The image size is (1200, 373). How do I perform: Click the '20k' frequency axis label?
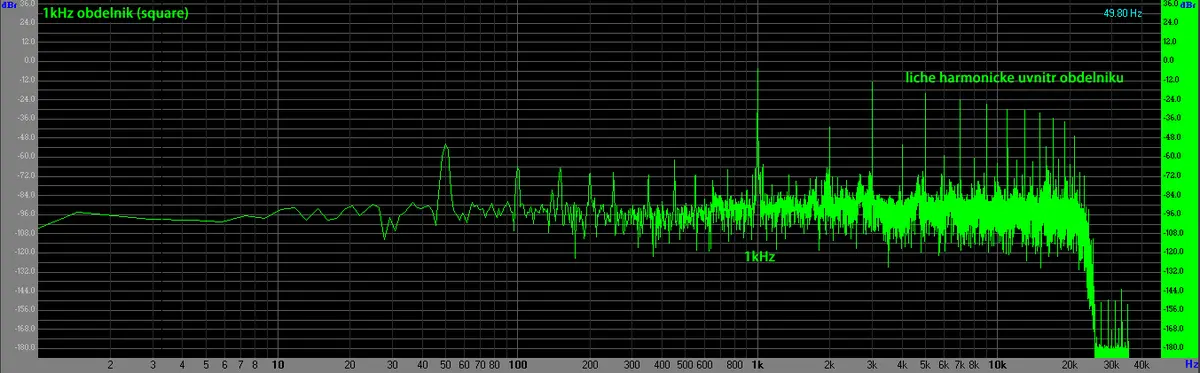tap(1070, 365)
